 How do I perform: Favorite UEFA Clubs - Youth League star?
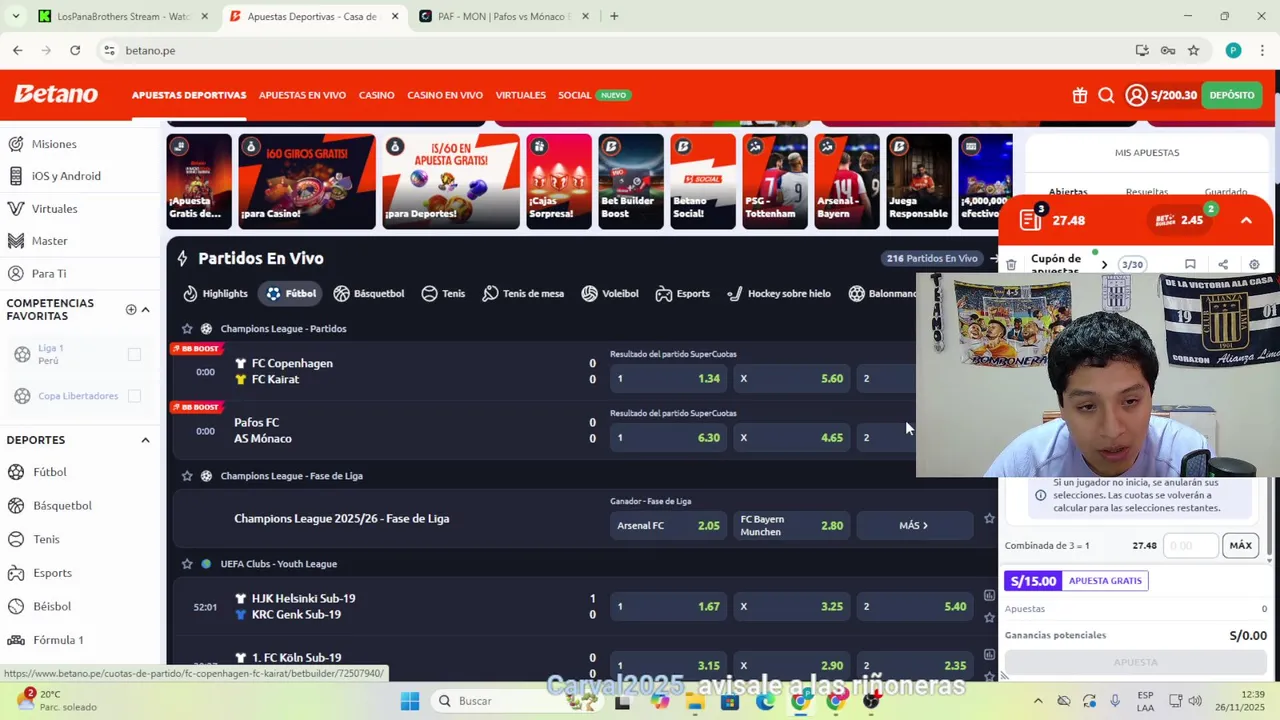point(187,564)
